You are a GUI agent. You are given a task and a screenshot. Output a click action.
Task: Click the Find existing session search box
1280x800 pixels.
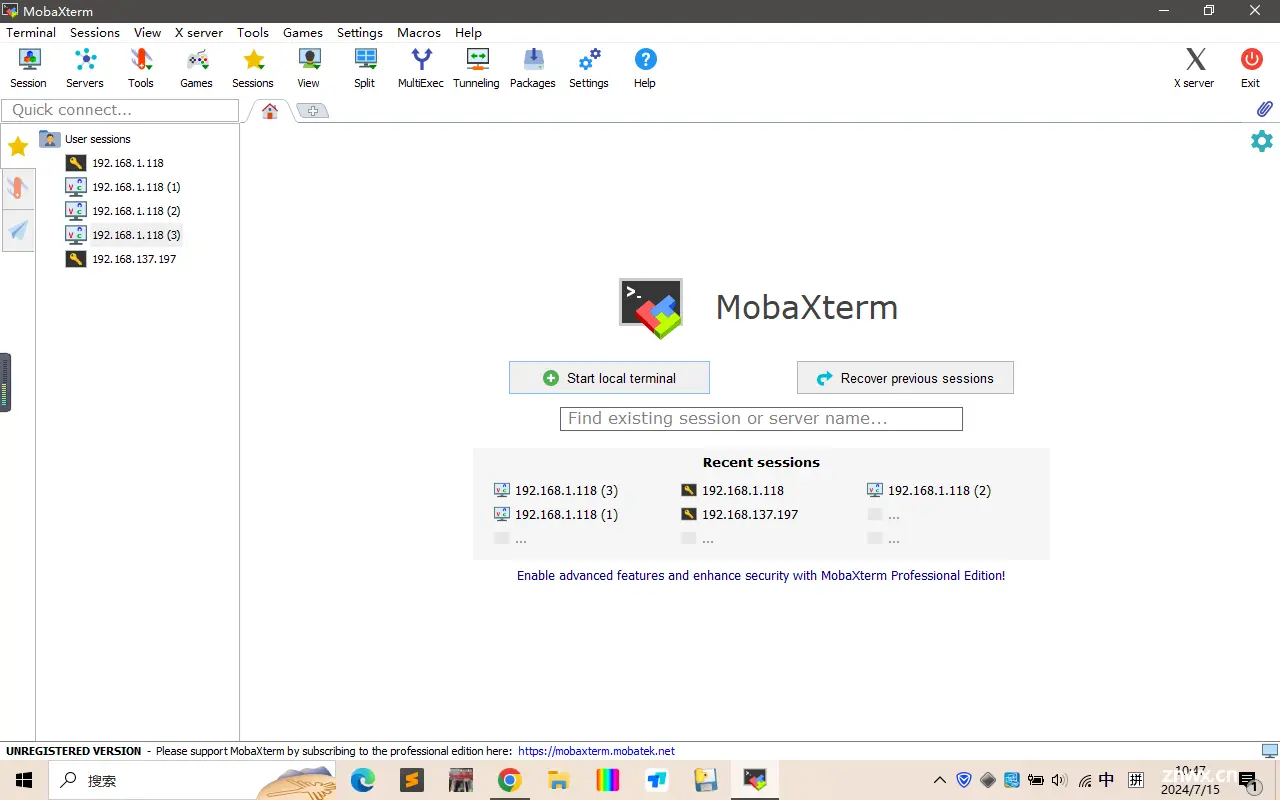click(761, 419)
